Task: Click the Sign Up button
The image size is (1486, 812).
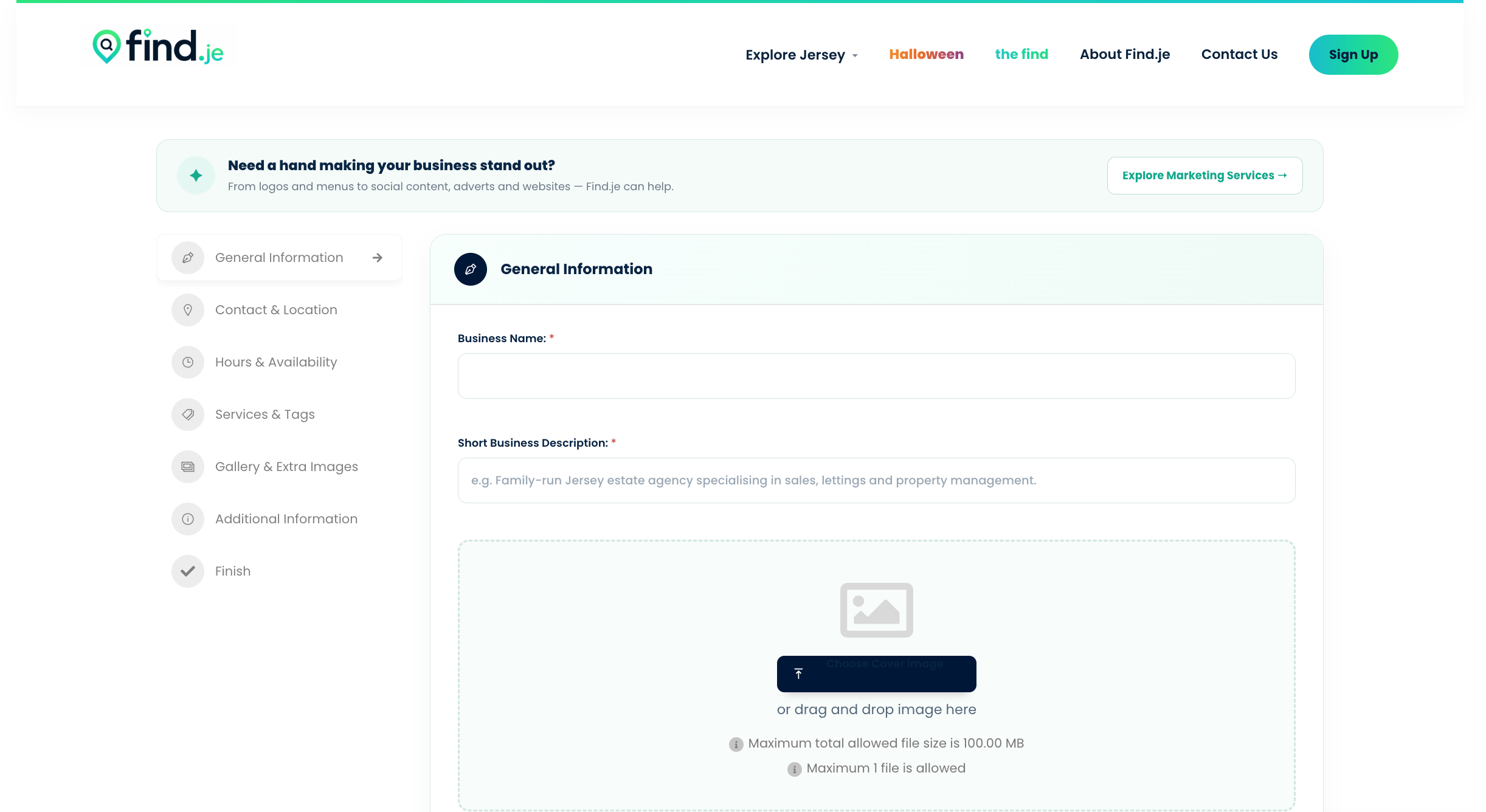Action: tap(1353, 55)
